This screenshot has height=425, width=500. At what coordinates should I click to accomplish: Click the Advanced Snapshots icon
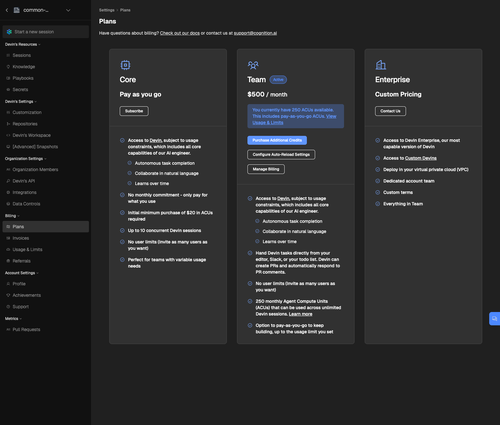click(x=8, y=147)
